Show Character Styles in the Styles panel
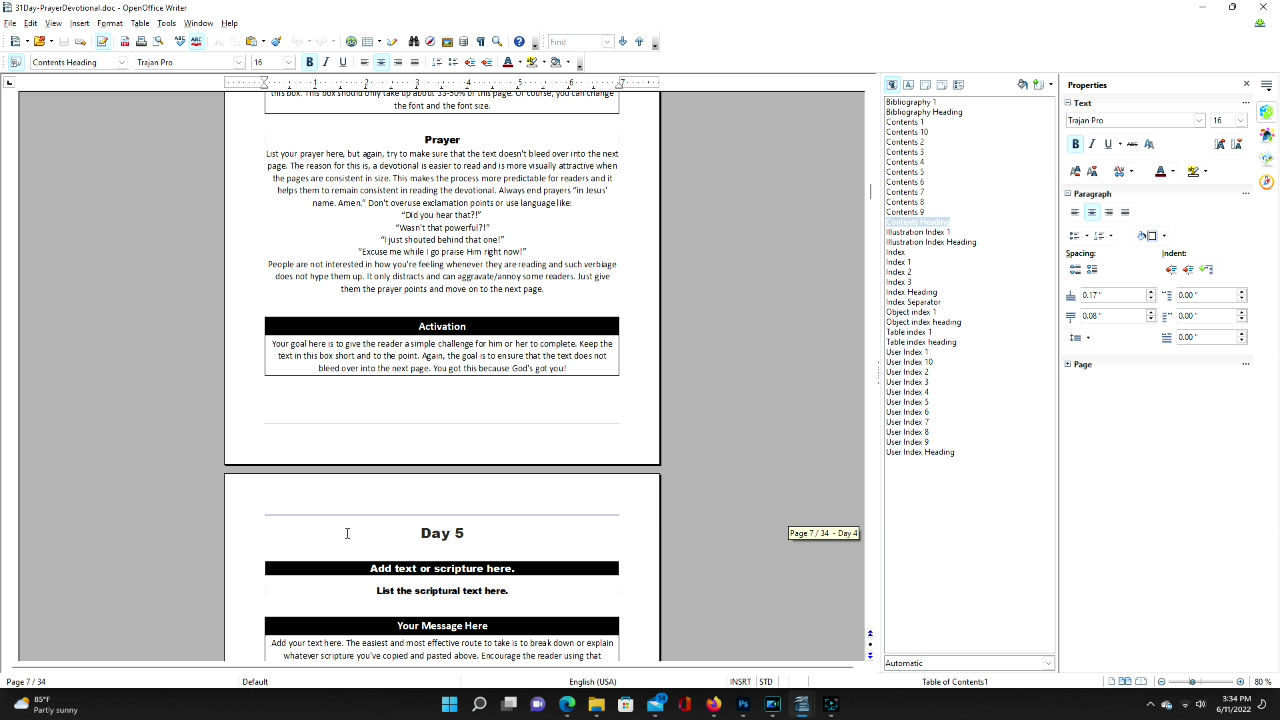The width and height of the screenshot is (1280, 720). [x=908, y=85]
